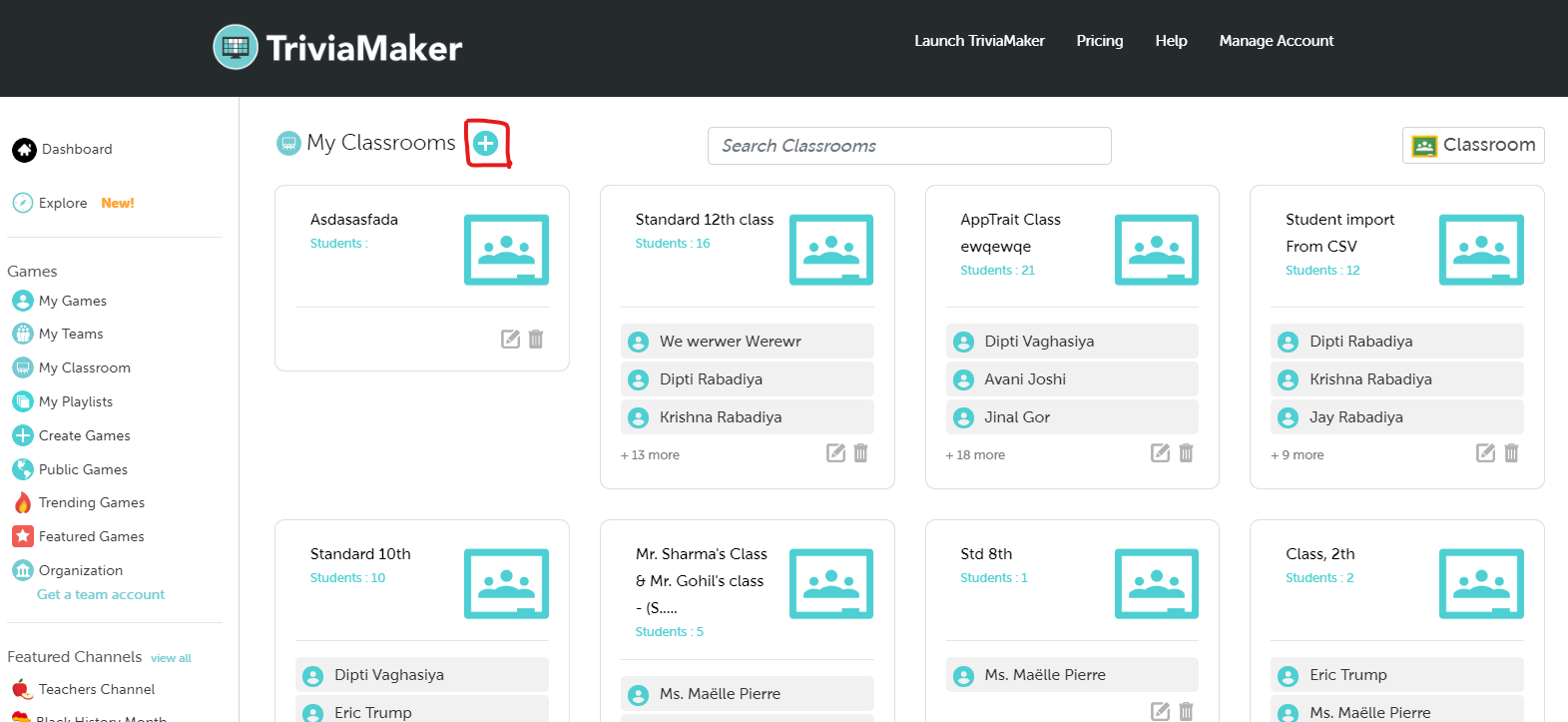The width and height of the screenshot is (1568, 722).
Task: Edit the Std 8th classroom
Action: click(x=1160, y=711)
